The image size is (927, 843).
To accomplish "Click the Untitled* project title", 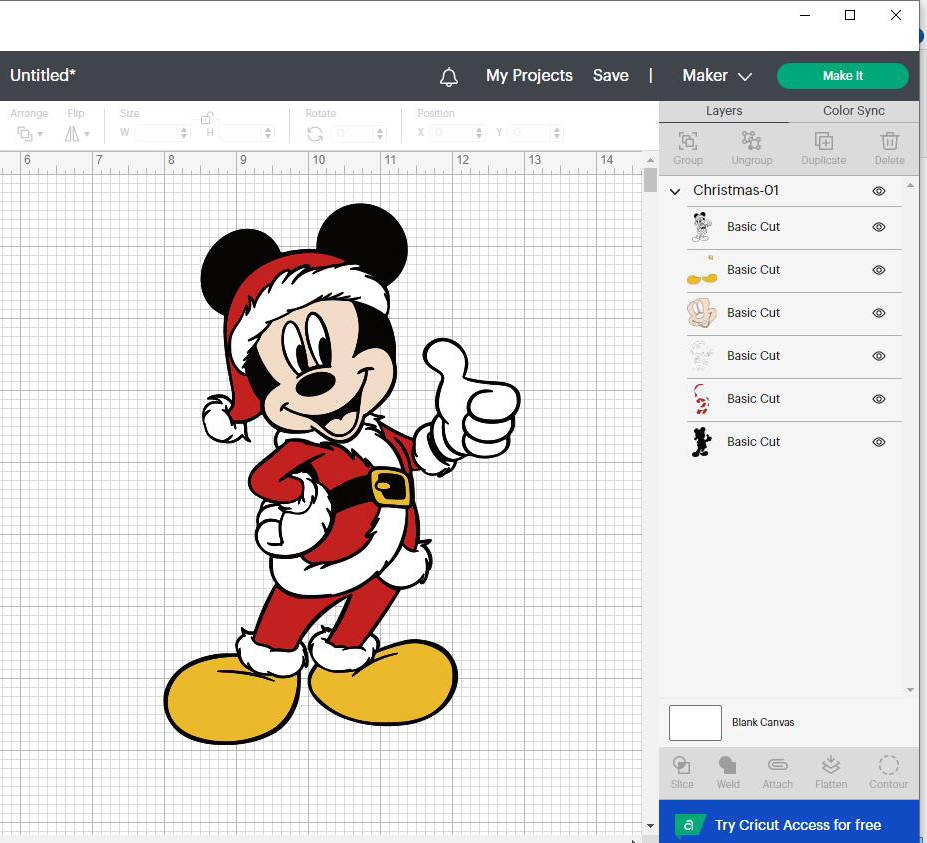I will point(43,75).
